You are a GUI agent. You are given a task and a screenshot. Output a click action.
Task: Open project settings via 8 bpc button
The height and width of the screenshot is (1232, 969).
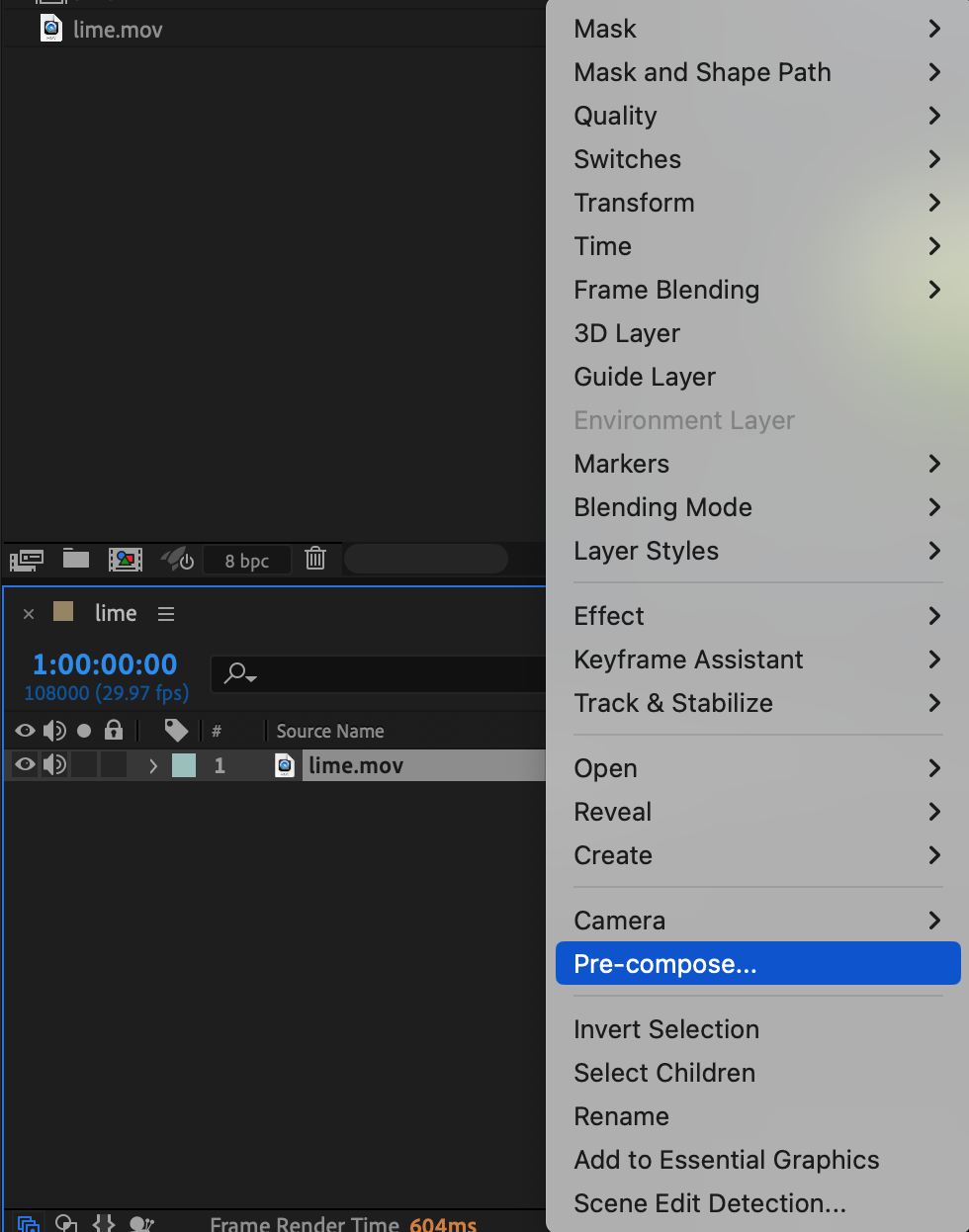(246, 561)
